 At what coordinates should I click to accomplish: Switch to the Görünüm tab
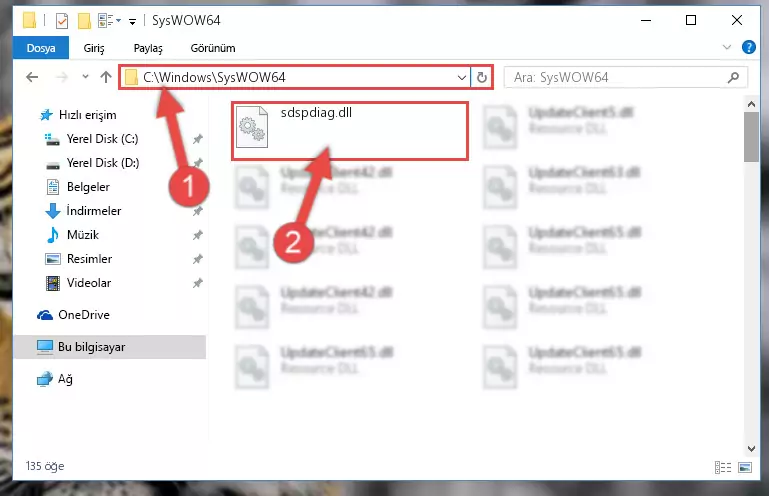(x=213, y=48)
